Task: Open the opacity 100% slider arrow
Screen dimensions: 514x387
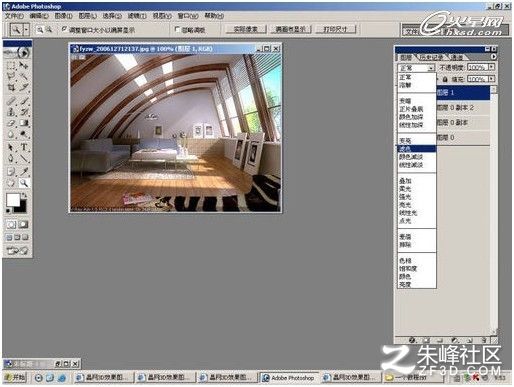Action: pyautogui.click(x=492, y=67)
